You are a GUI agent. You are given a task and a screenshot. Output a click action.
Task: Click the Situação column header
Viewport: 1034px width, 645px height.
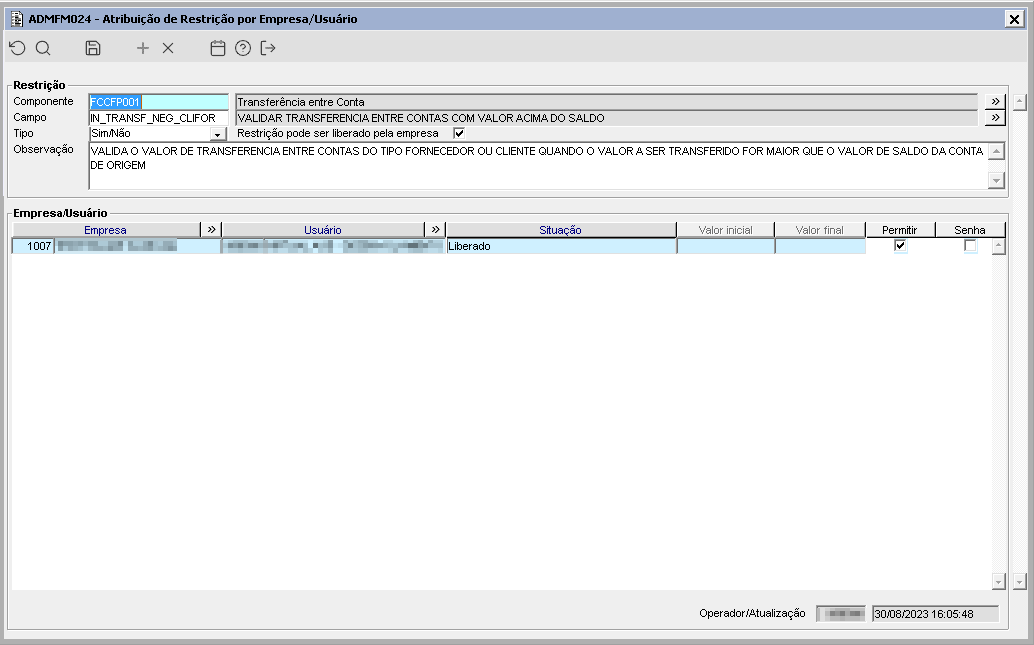(x=561, y=230)
